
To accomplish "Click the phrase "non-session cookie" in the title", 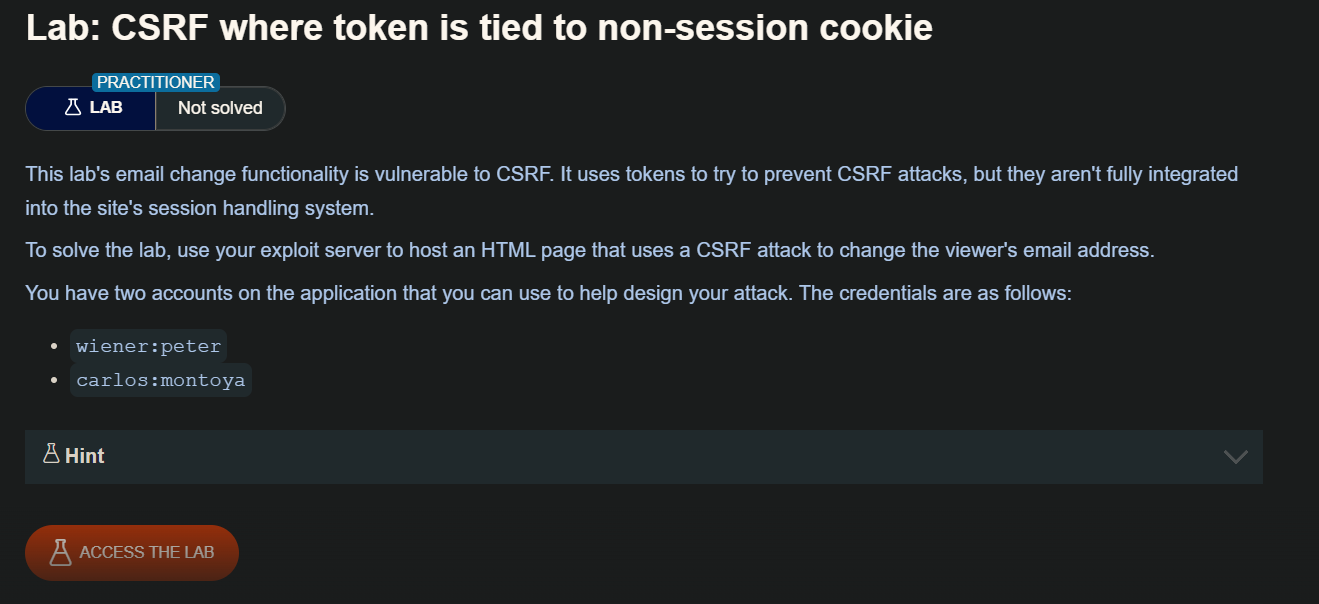I will (765, 28).
